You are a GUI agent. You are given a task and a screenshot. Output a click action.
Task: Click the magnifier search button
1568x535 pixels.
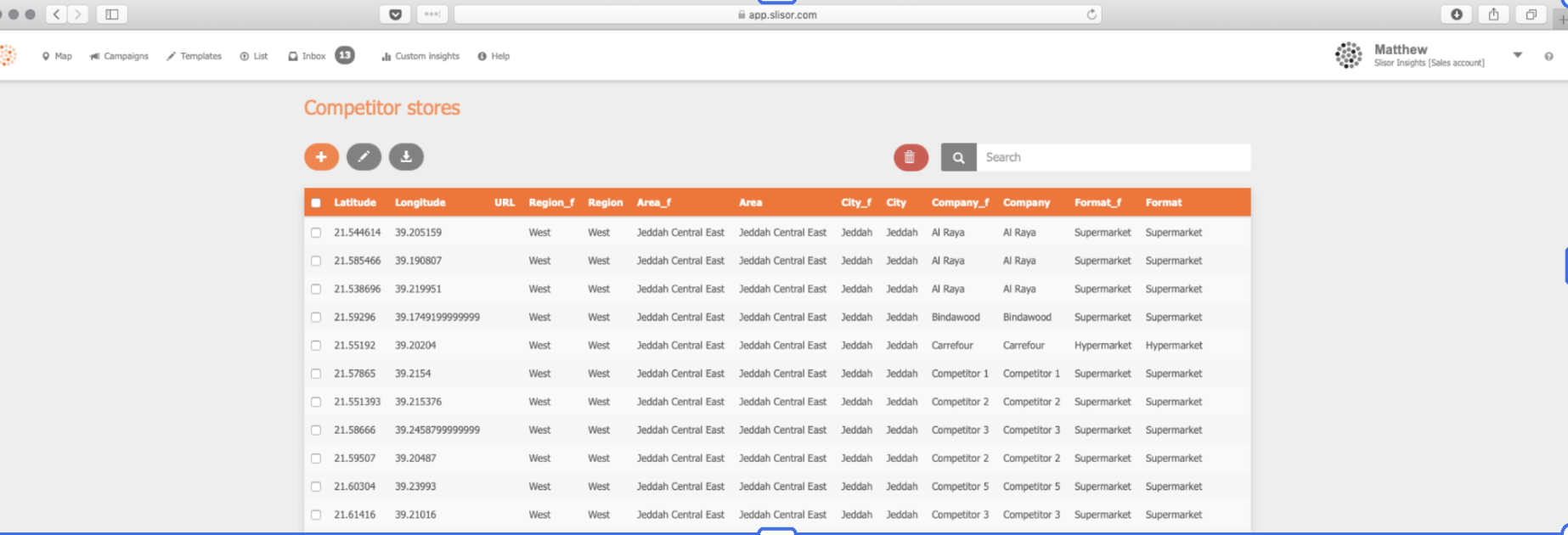(x=958, y=157)
